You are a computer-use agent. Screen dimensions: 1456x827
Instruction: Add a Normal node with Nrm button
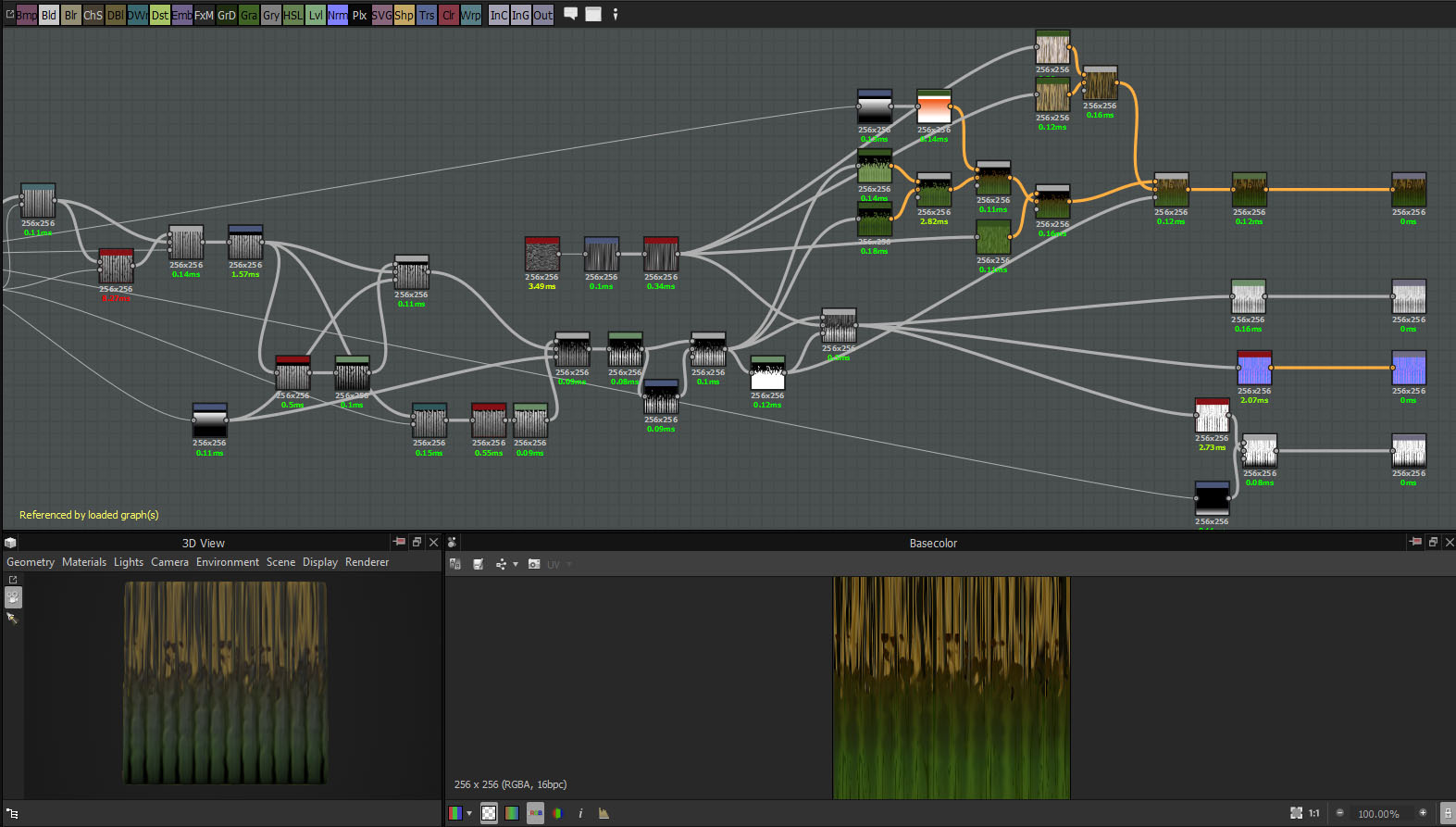coord(338,15)
